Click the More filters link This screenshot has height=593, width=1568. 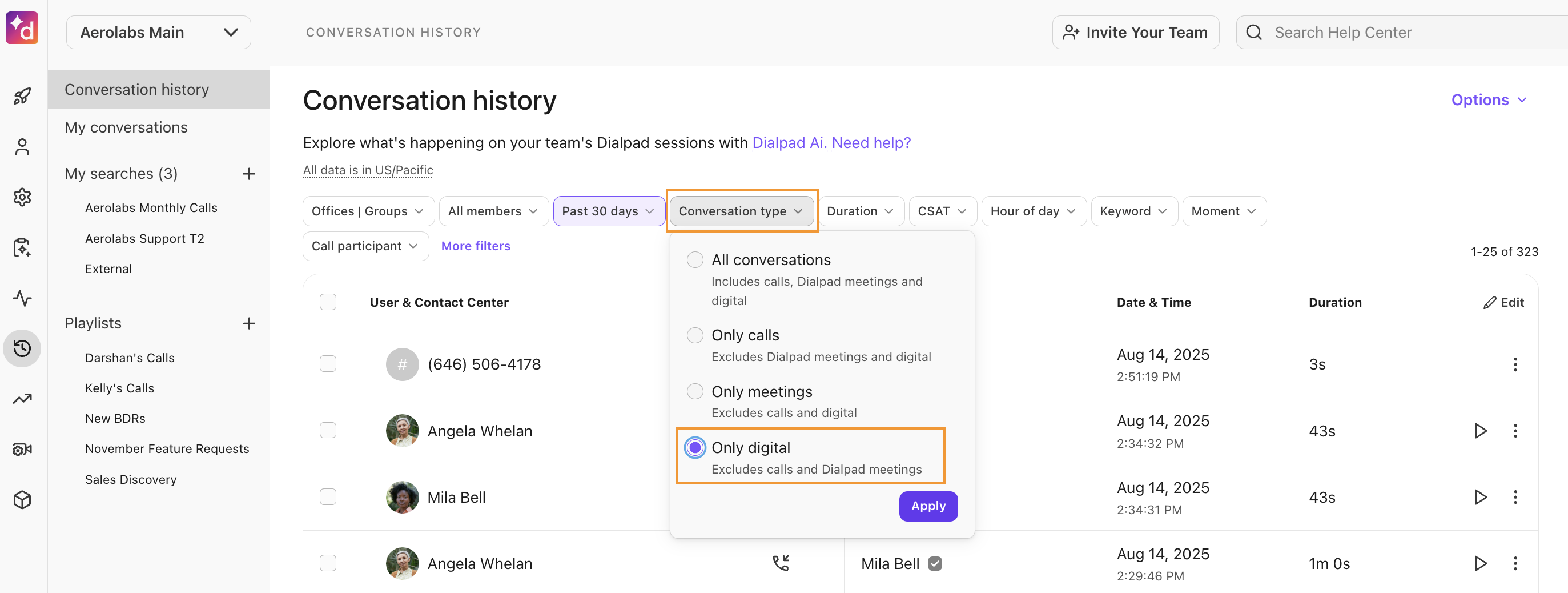pos(476,247)
